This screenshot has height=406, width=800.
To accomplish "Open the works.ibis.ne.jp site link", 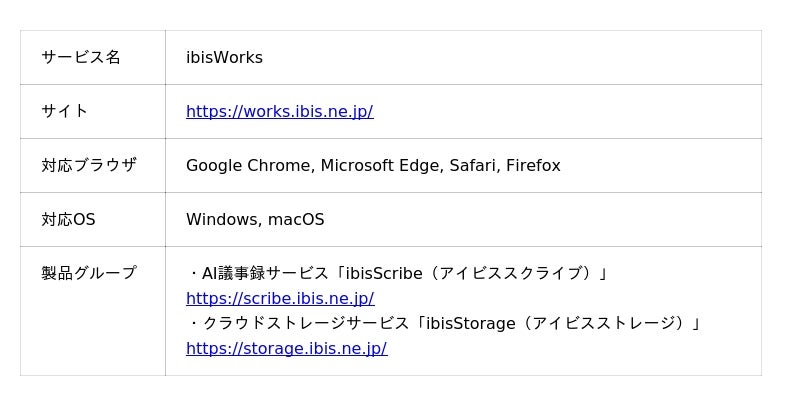I will click(280, 111).
